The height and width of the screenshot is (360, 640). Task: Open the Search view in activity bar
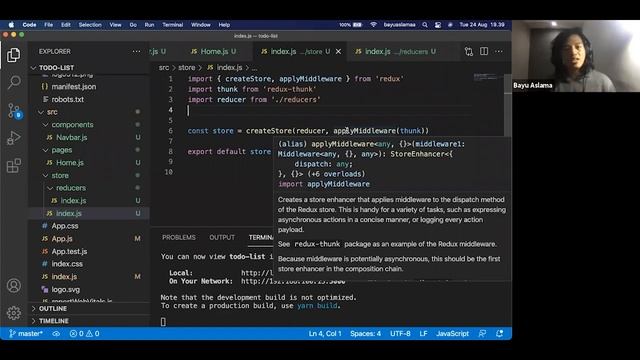(x=13, y=82)
